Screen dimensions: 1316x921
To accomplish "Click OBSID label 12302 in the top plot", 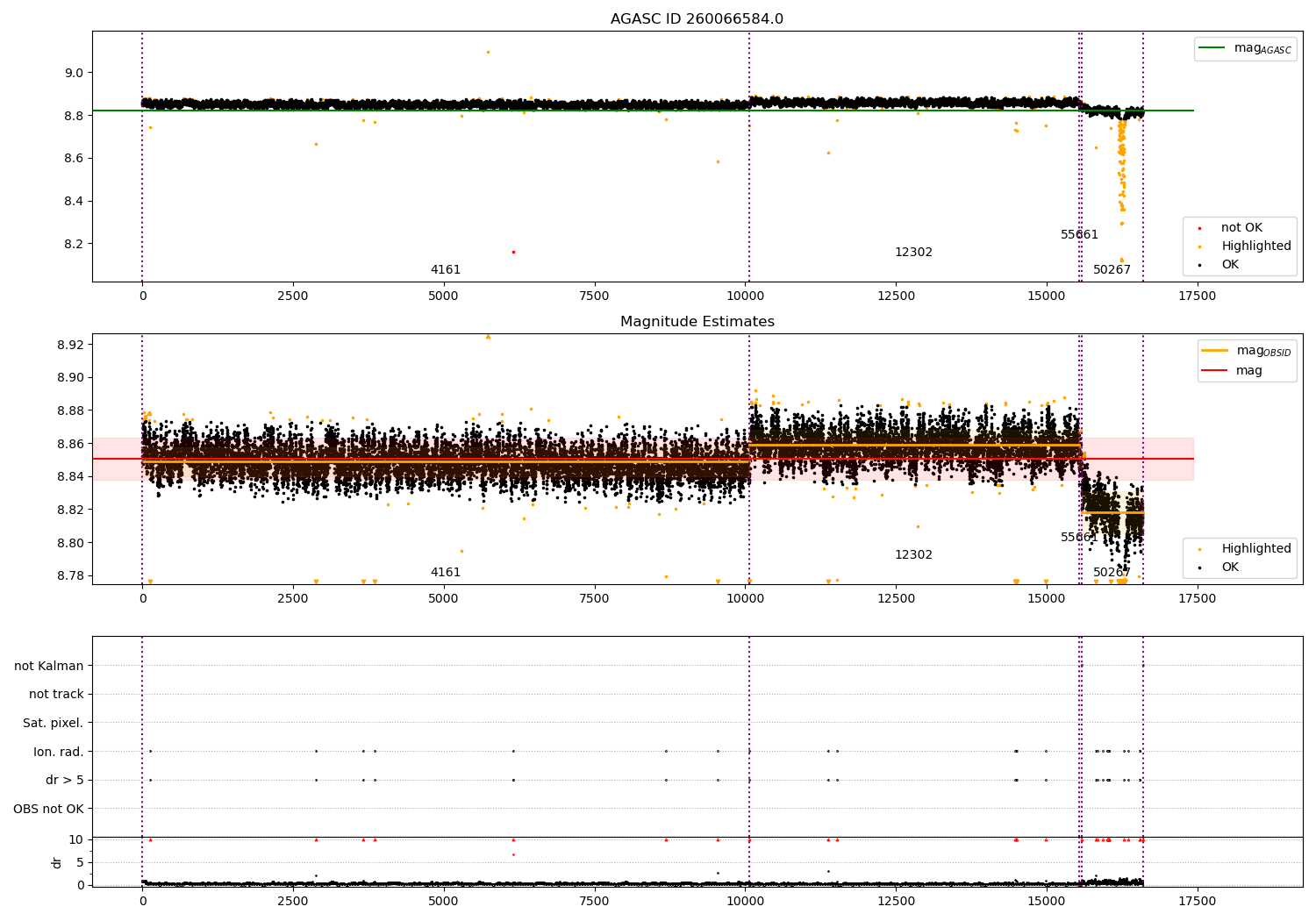I will (x=913, y=253).
